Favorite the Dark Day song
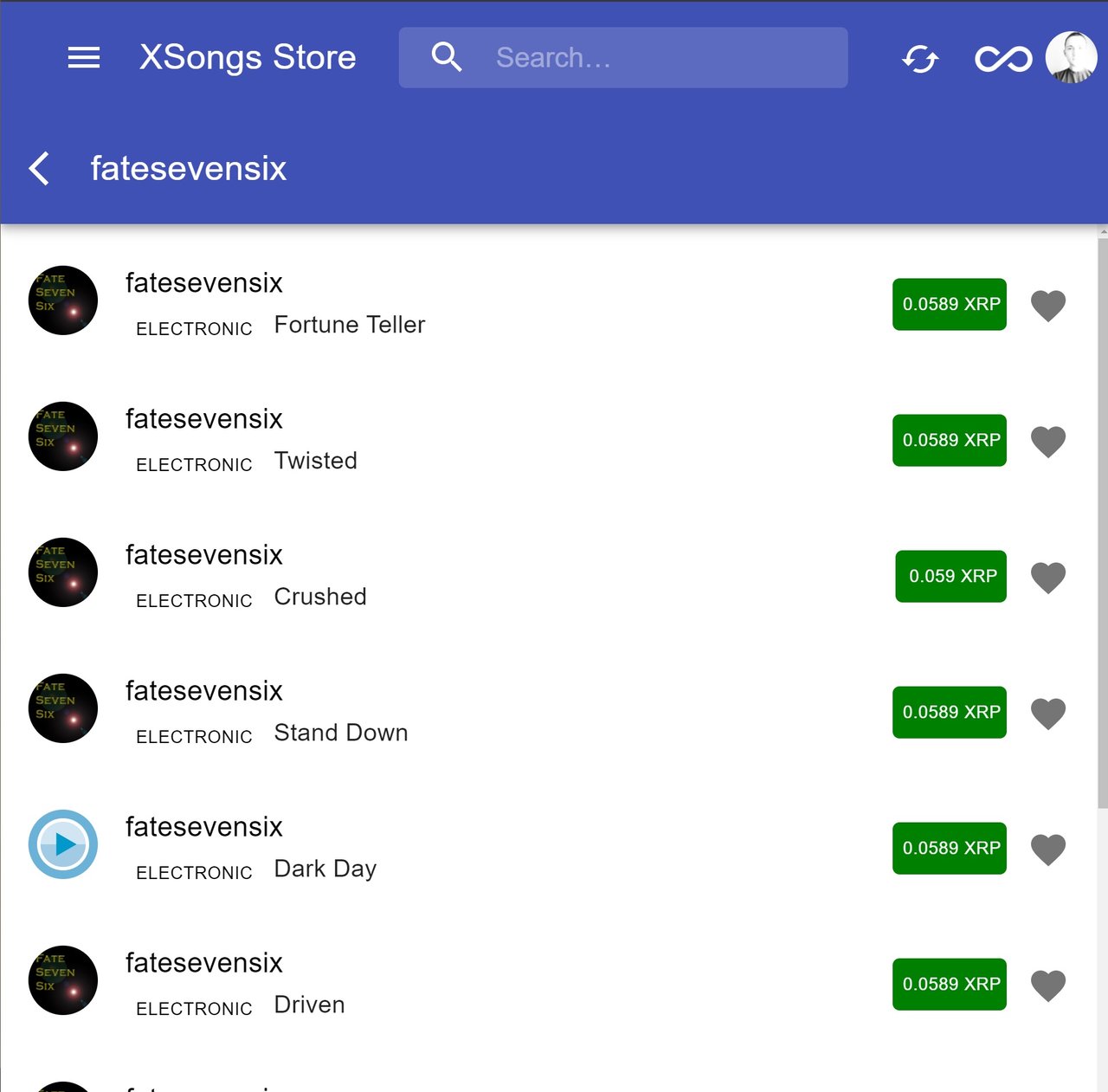The width and height of the screenshot is (1108, 1092). (1047, 849)
